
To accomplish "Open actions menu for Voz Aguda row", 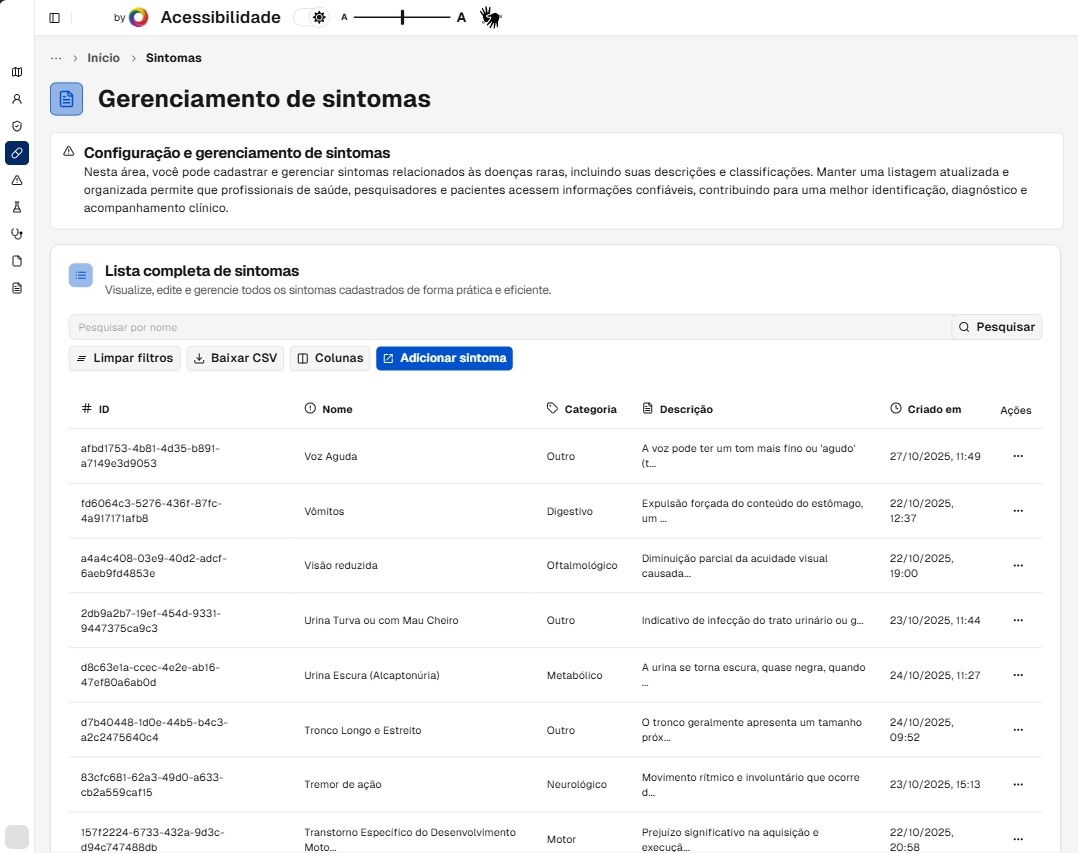I will 1018,456.
